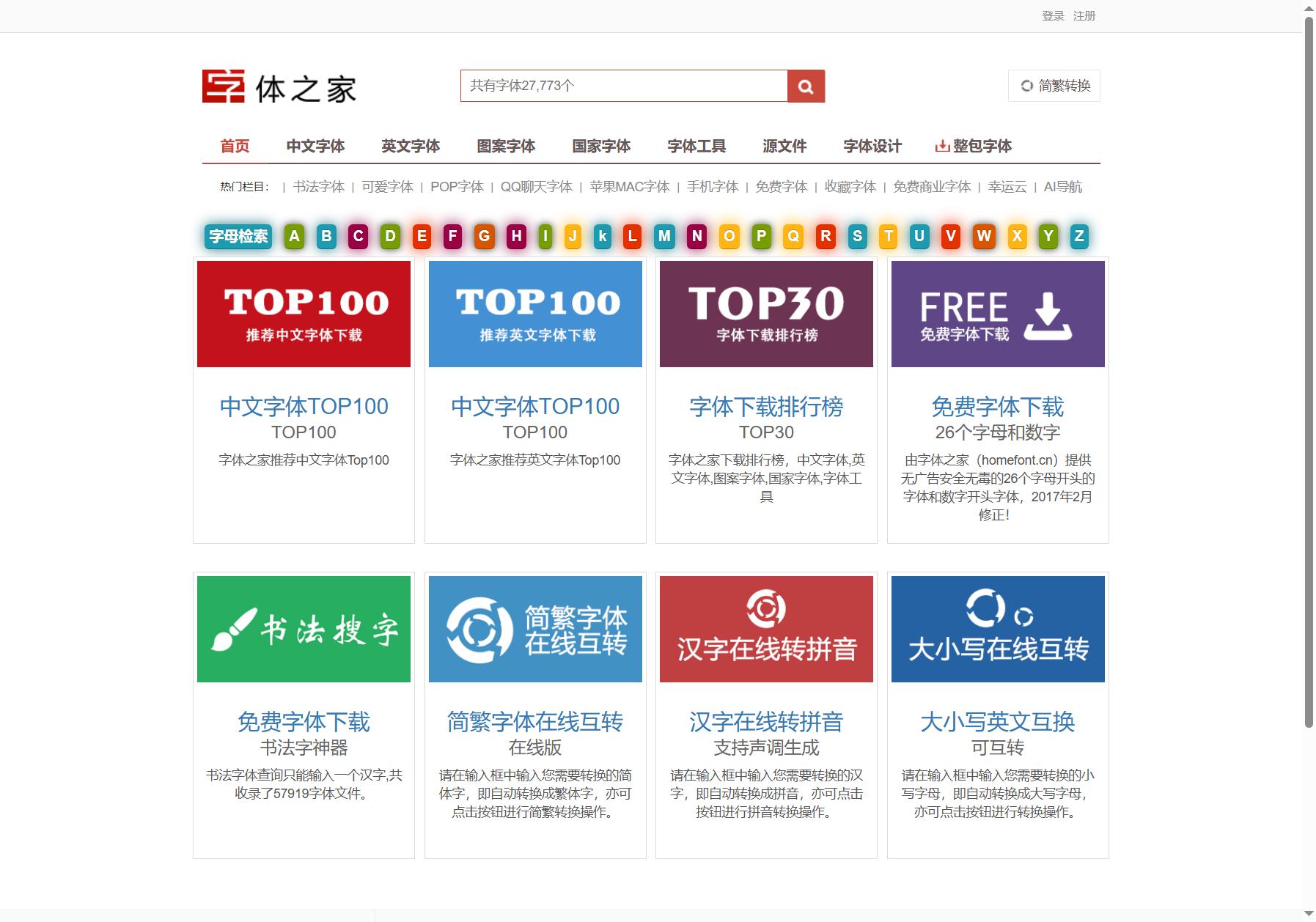
Task: Filter fonts by letter k badge
Action: [603, 236]
